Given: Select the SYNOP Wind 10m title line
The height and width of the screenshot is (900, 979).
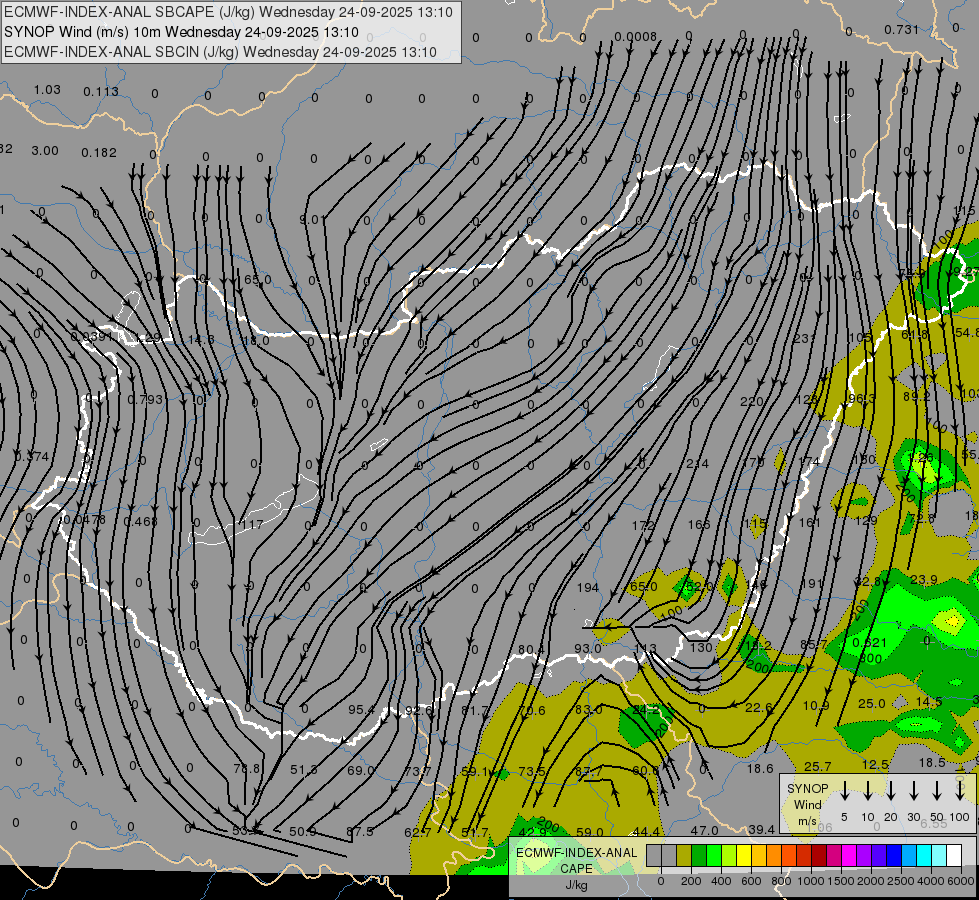Looking at the screenshot, I should 181,32.
